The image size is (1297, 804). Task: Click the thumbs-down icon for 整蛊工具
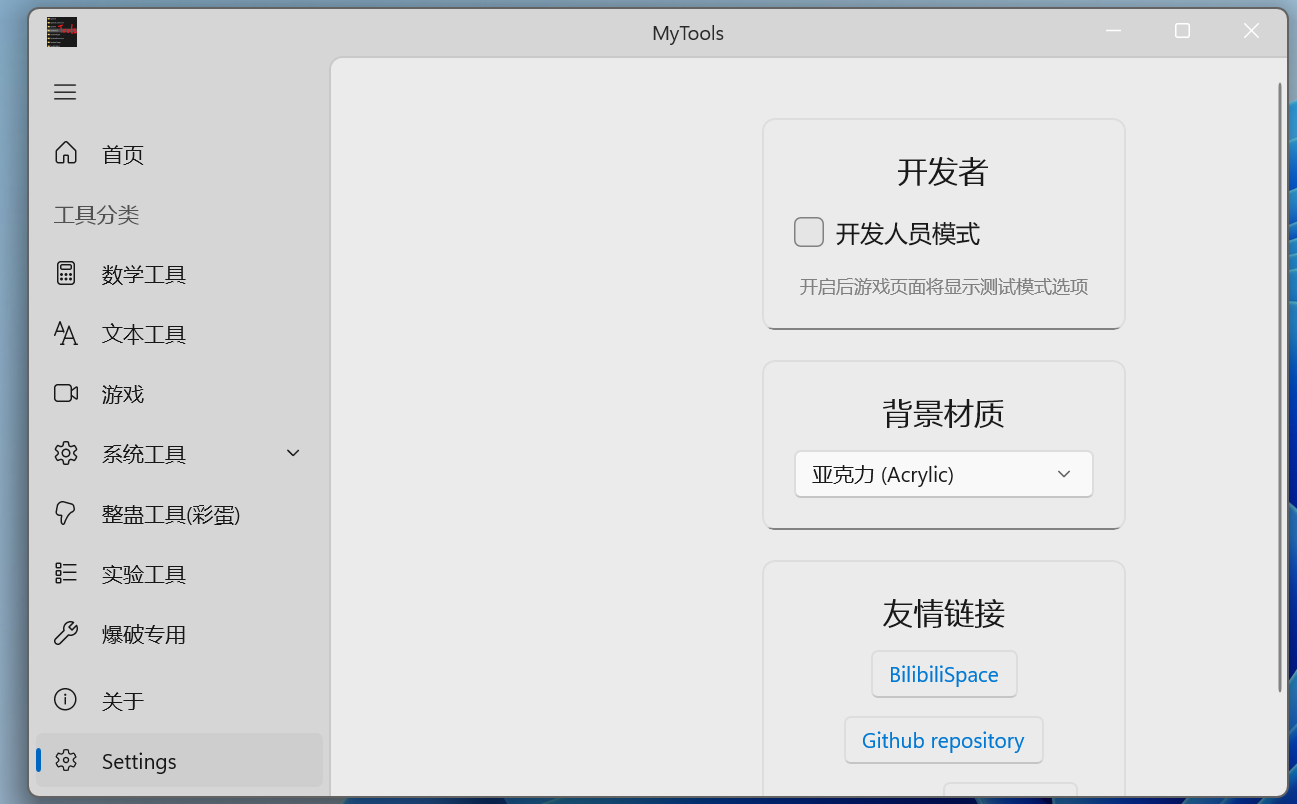point(66,513)
